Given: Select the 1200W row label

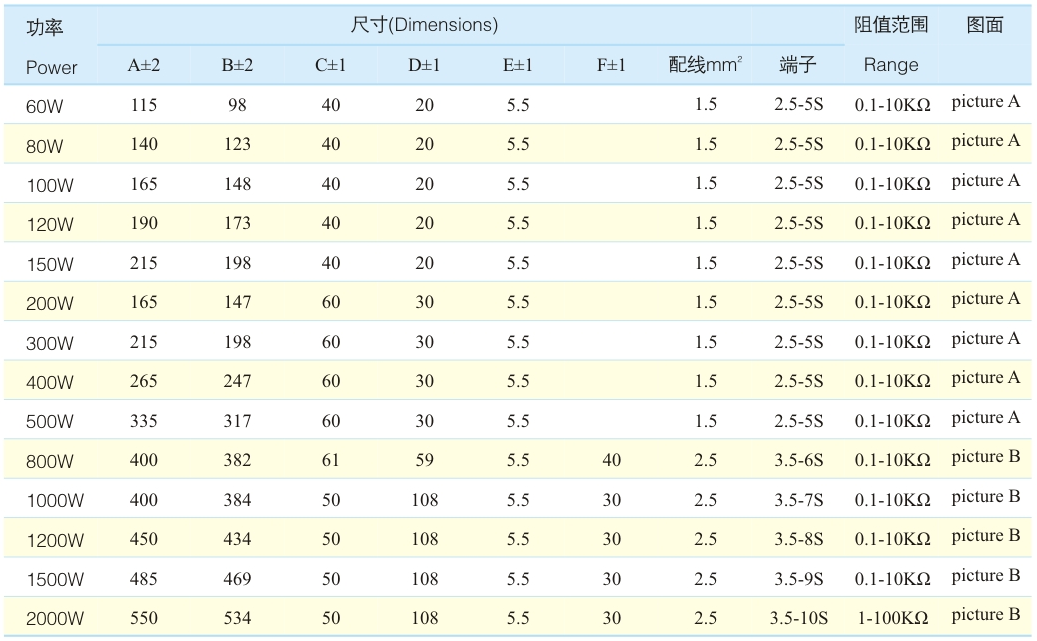Looking at the screenshot, I should coord(55,540).
